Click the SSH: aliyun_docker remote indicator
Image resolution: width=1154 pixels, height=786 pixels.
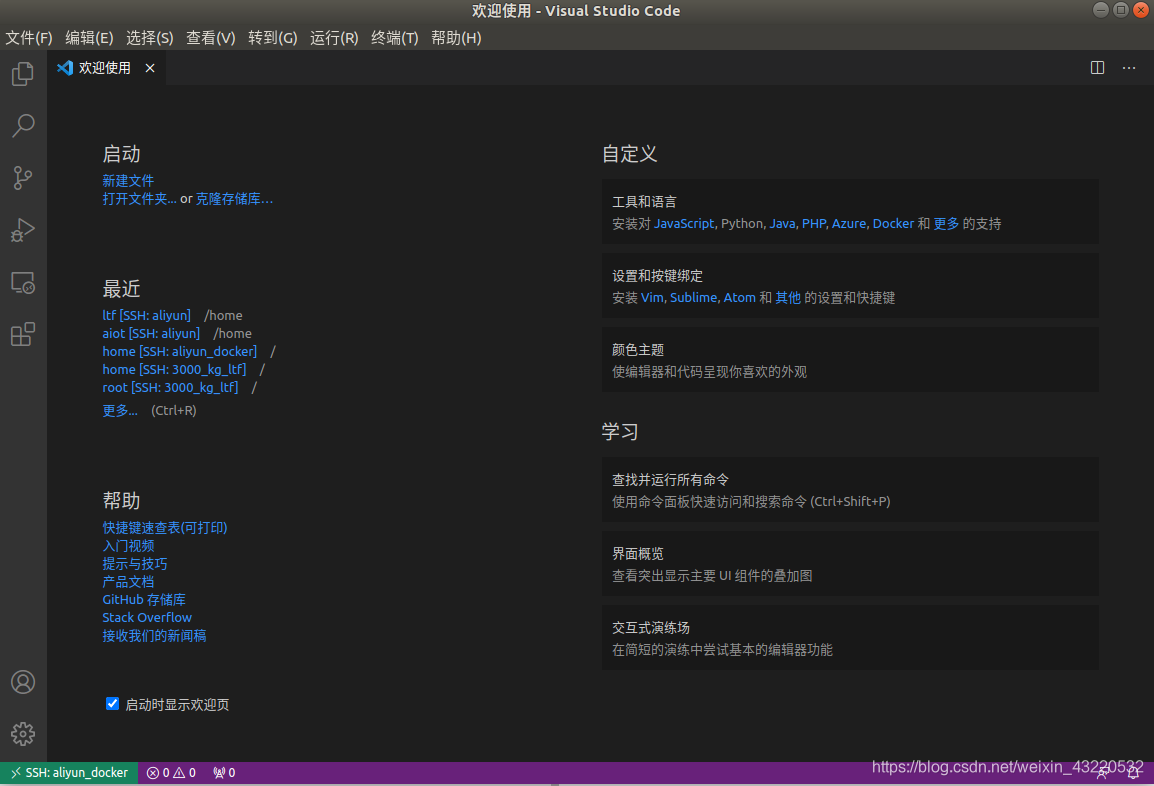(69, 773)
